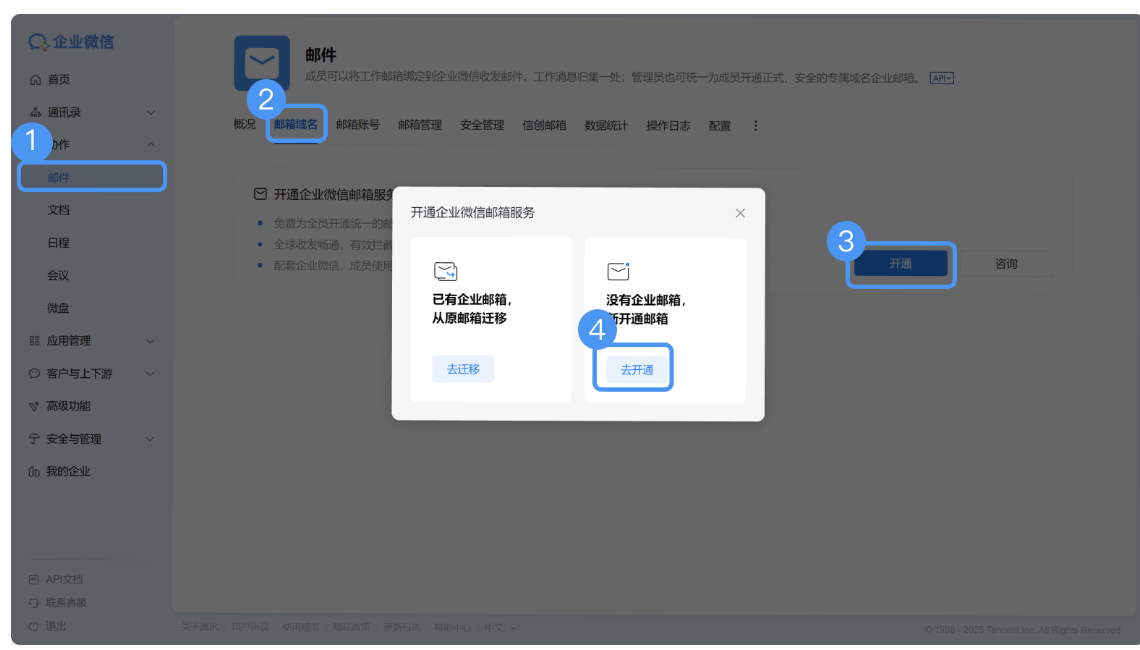Click the 安全与管理 icon
This screenshot has width=1140, height=650.
click(34, 438)
